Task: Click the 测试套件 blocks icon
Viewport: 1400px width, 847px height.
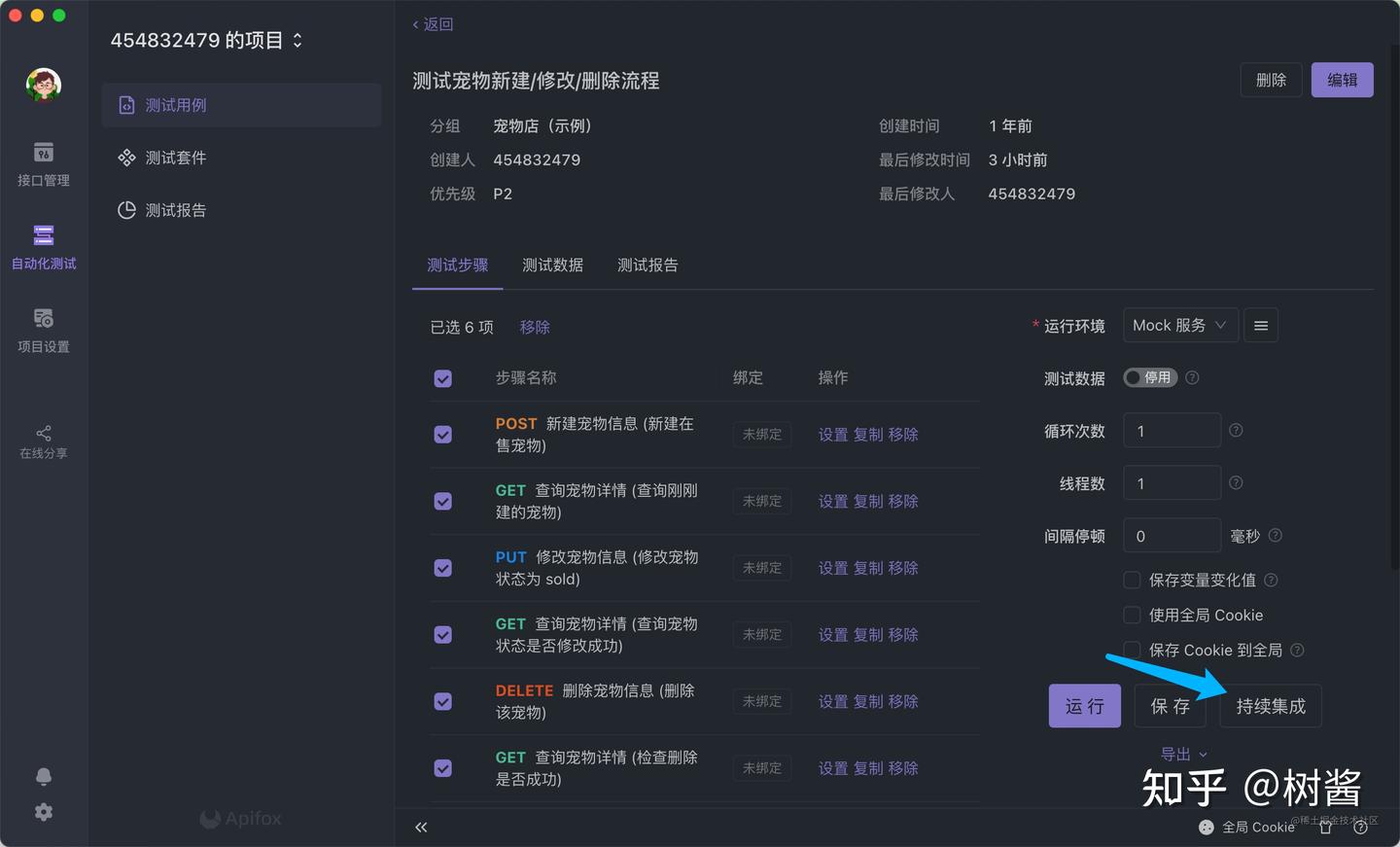Action: click(x=126, y=158)
